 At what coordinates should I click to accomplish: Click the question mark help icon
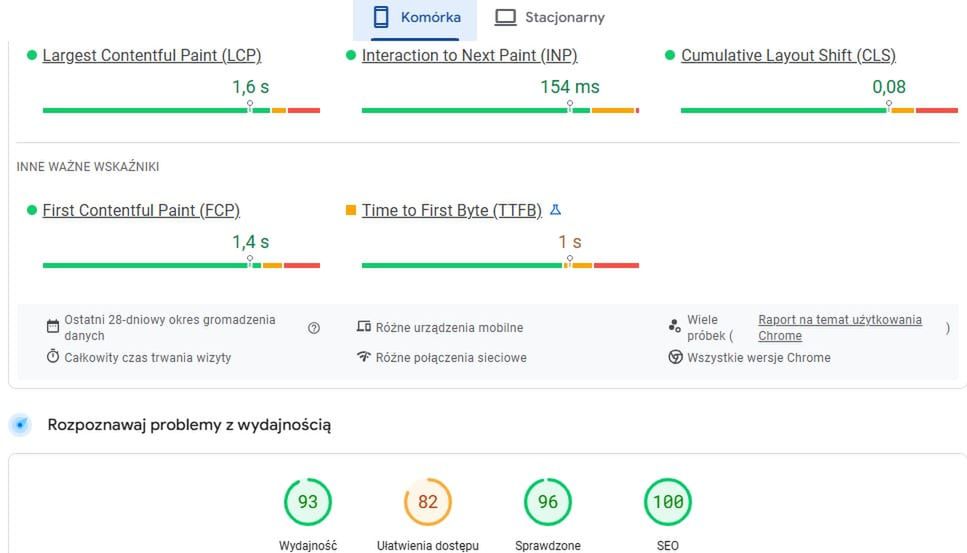(314, 328)
